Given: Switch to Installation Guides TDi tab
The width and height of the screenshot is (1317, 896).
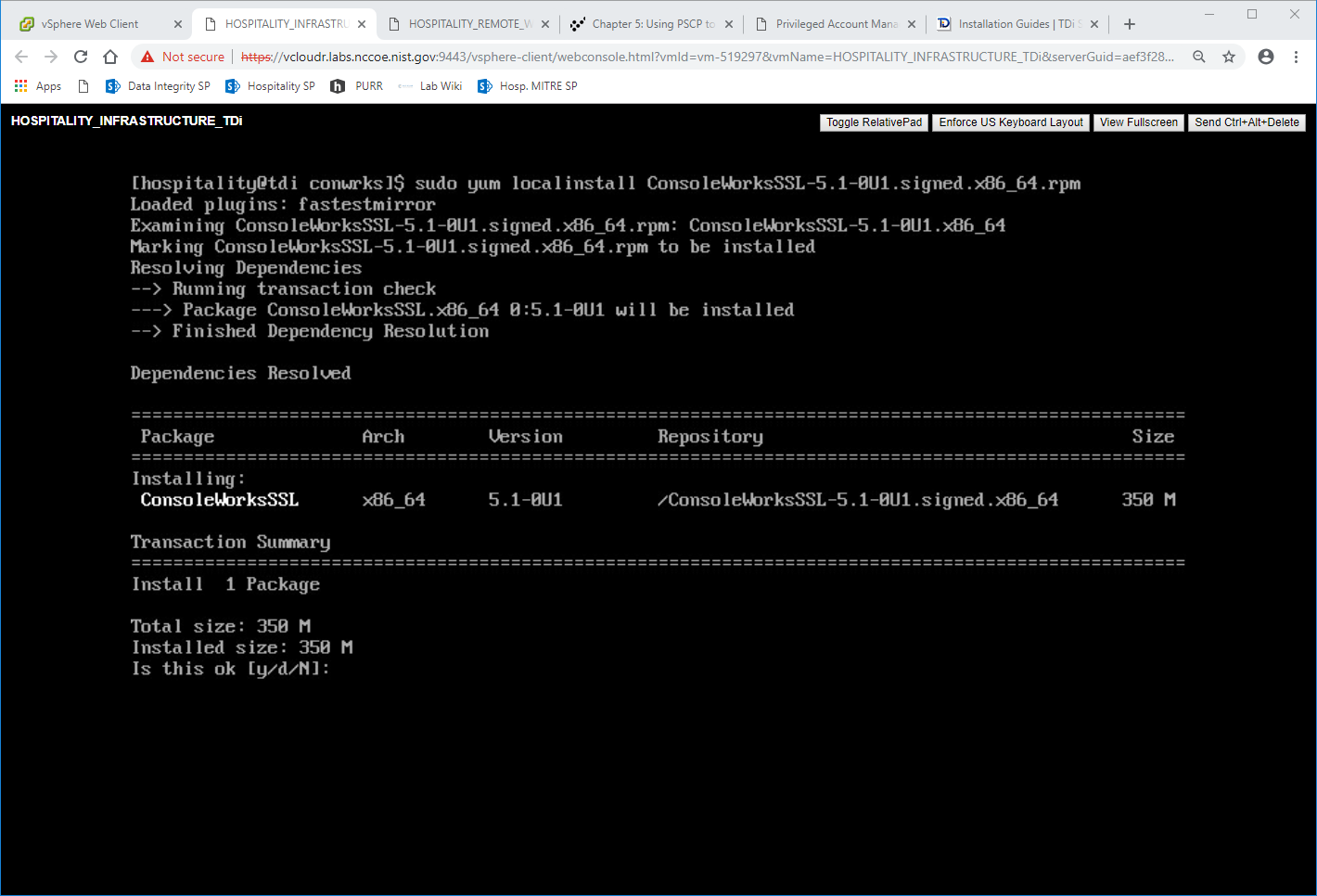Looking at the screenshot, I should click(x=1019, y=24).
